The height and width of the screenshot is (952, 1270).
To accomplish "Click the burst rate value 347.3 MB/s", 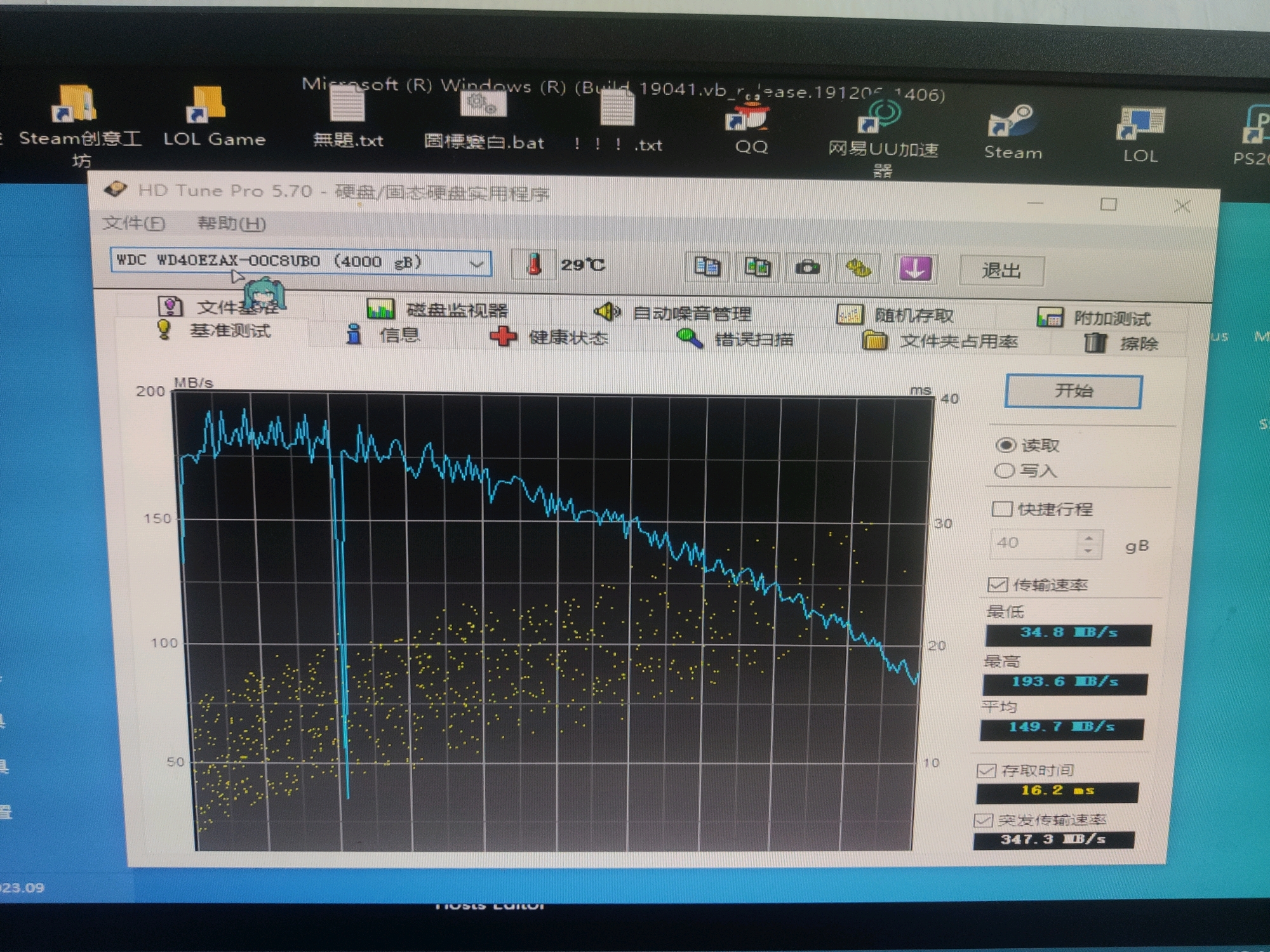I will click(x=1054, y=840).
